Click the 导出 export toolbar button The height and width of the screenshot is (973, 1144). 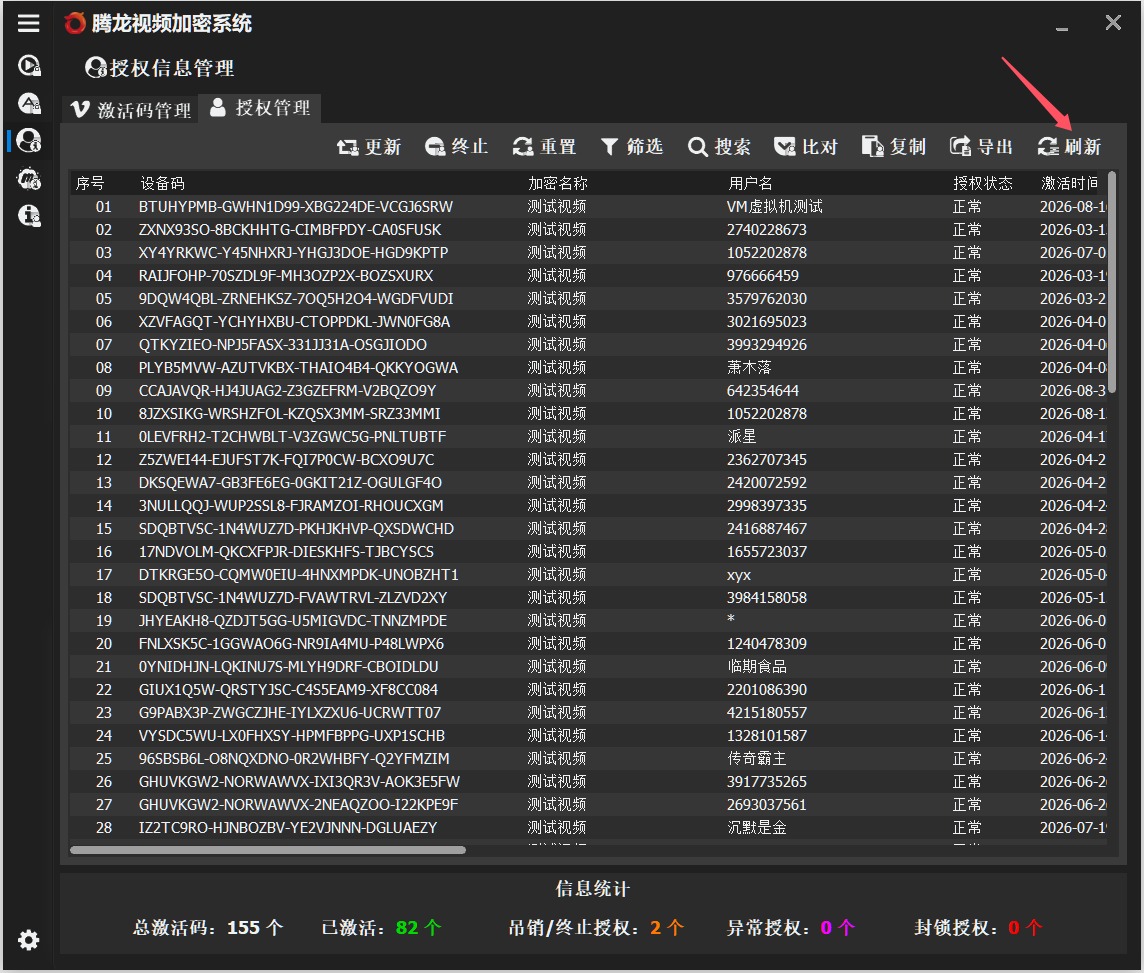981,147
